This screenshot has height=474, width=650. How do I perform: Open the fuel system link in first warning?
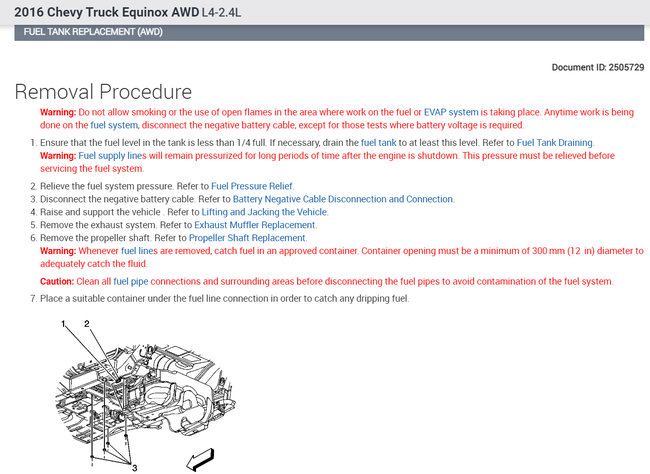[x=114, y=125]
